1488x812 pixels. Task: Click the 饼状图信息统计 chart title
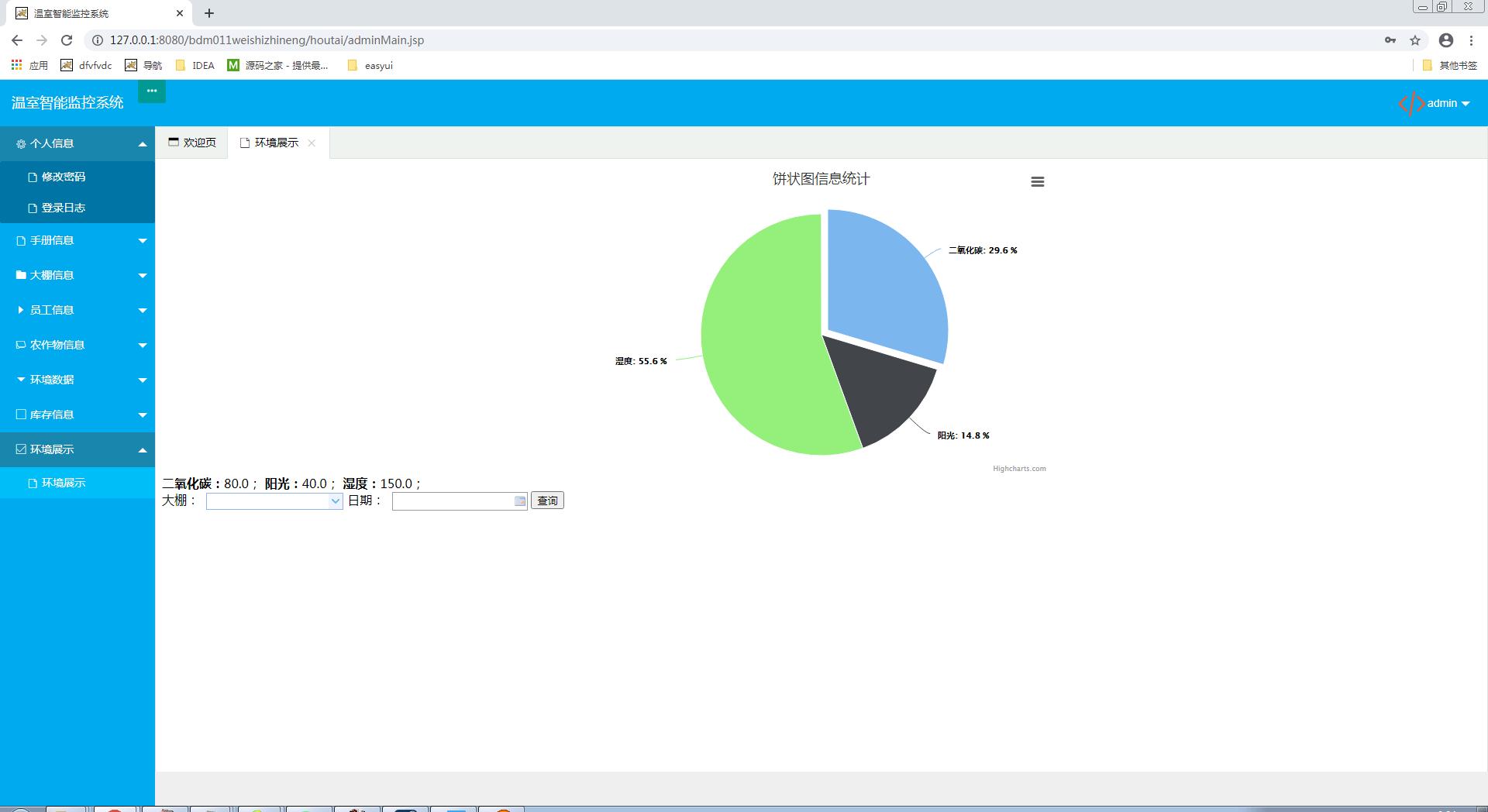[821, 179]
